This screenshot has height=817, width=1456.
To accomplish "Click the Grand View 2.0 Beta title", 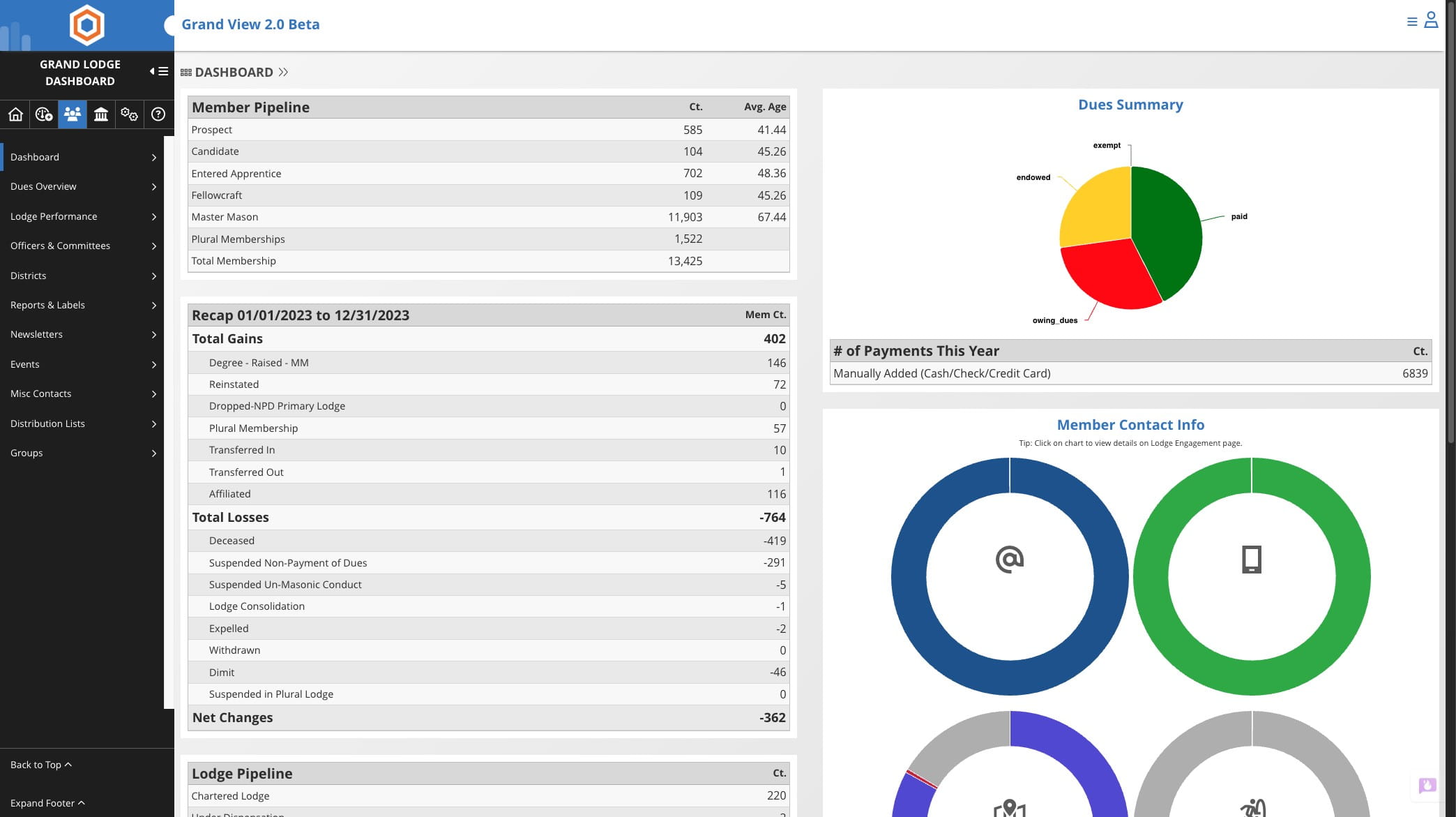I will (x=250, y=24).
